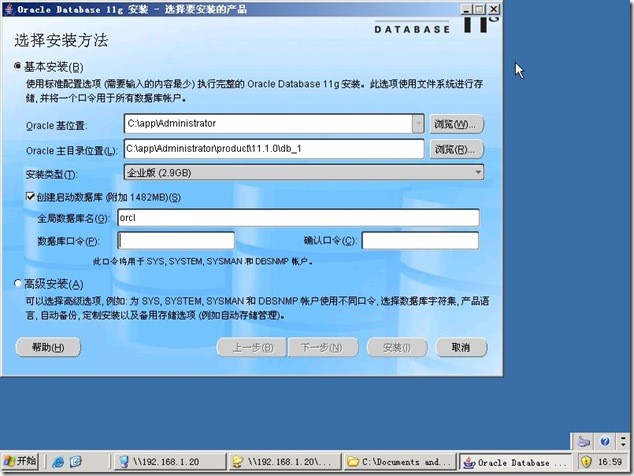Screen dimensions: 634x476
Task: Open C:\Documents and... folder taskbar item
Action: pyautogui.click(x=398, y=462)
